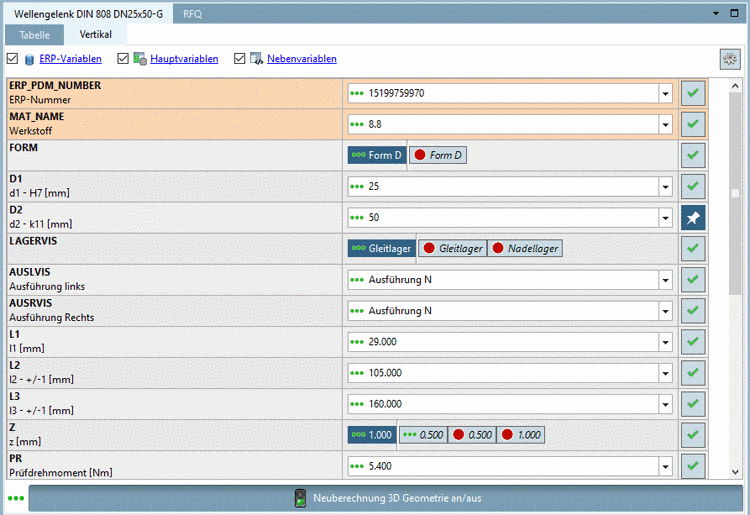Click green checkmark for AUSRVIS row

tap(693, 311)
